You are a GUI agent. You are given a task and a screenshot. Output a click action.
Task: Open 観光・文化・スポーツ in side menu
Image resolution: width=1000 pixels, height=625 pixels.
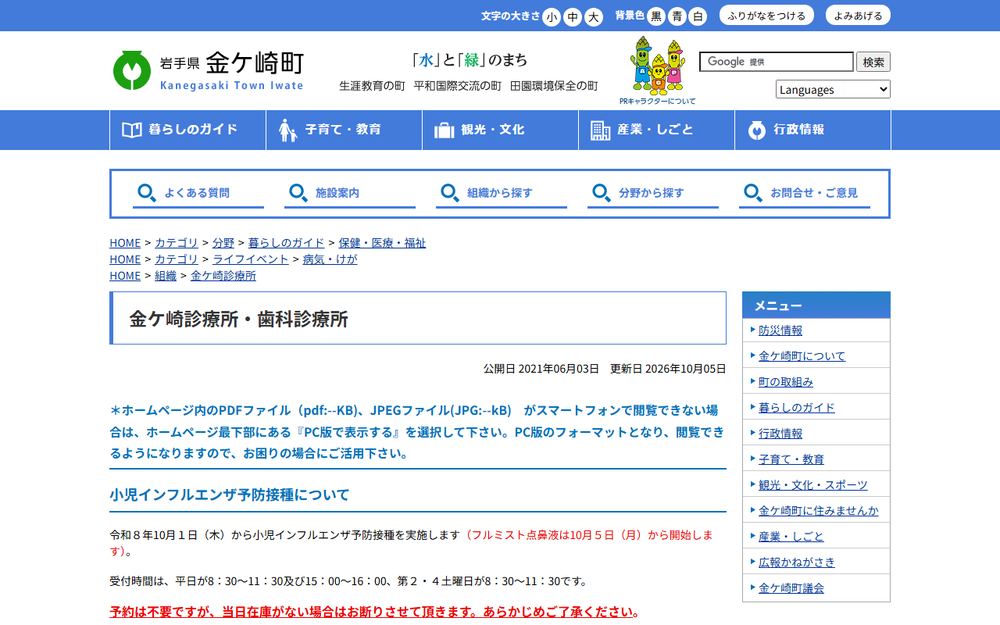813,485
